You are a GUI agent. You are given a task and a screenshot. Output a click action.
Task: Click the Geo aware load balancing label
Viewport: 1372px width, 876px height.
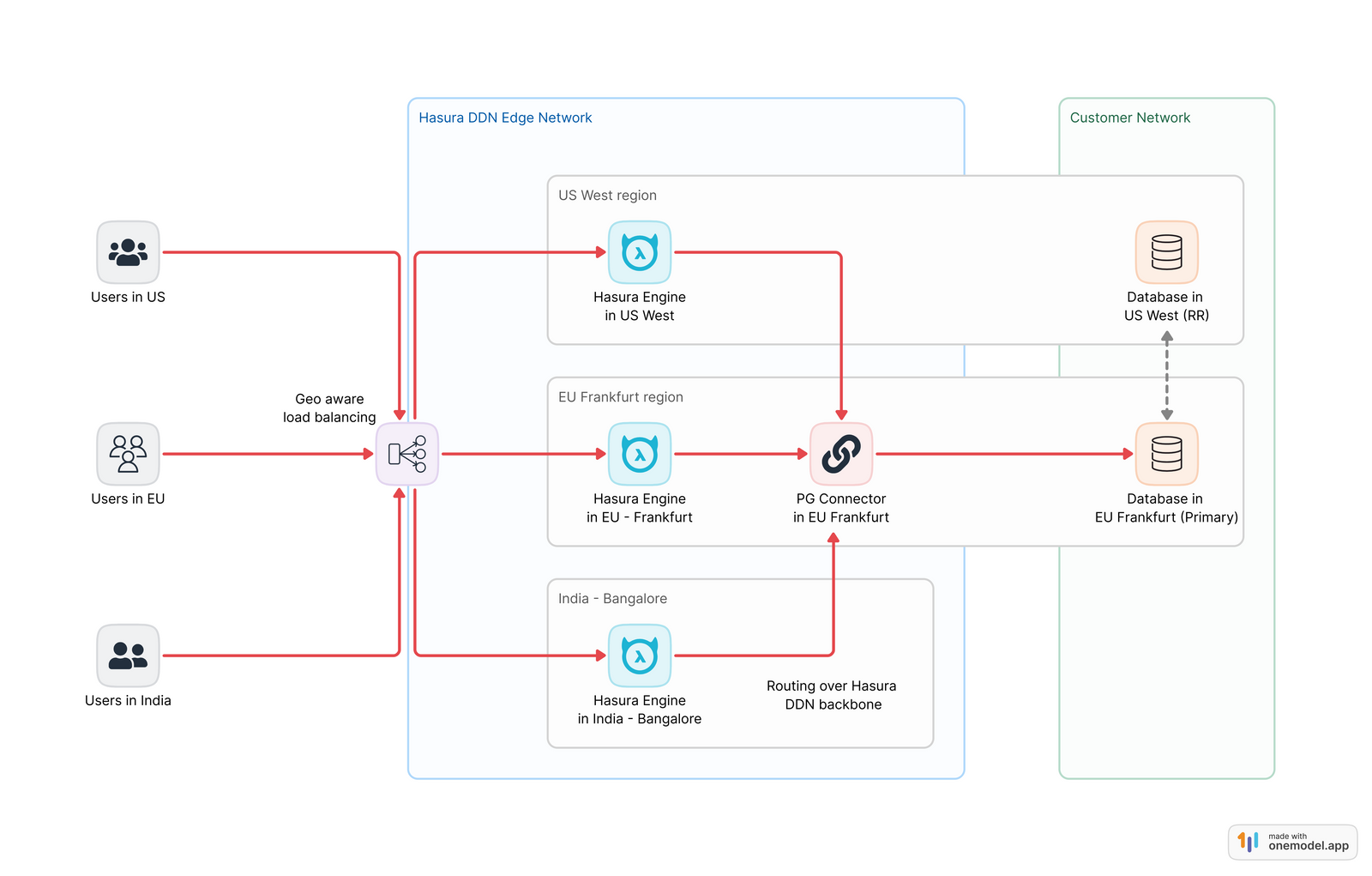[329, 408]
